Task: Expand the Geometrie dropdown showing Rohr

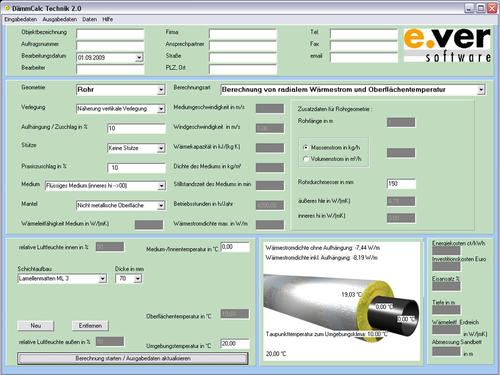Action: click(161, 90)
